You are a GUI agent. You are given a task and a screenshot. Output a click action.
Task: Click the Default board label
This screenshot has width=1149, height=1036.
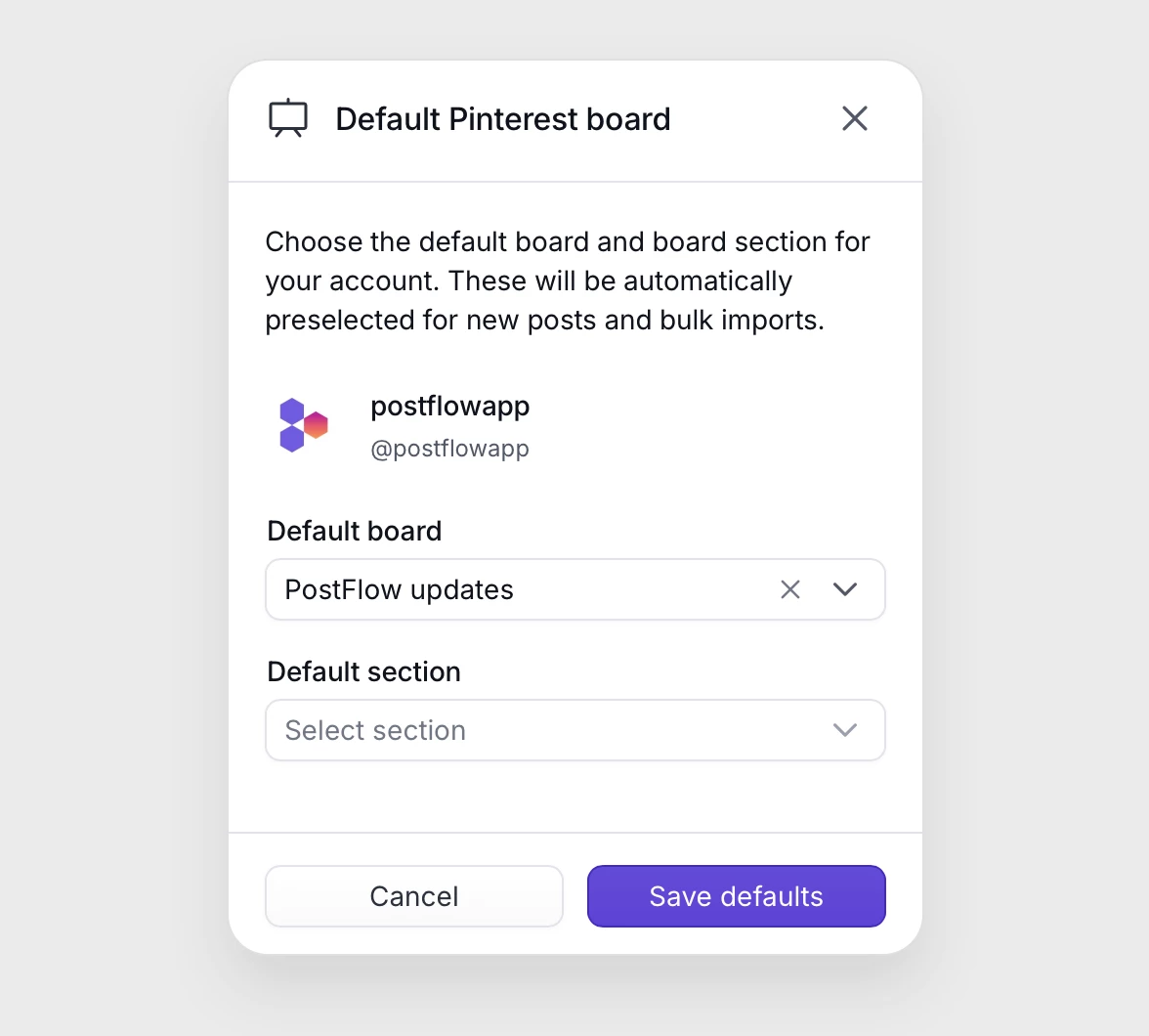pyautogui.click(x=354, y=531)
